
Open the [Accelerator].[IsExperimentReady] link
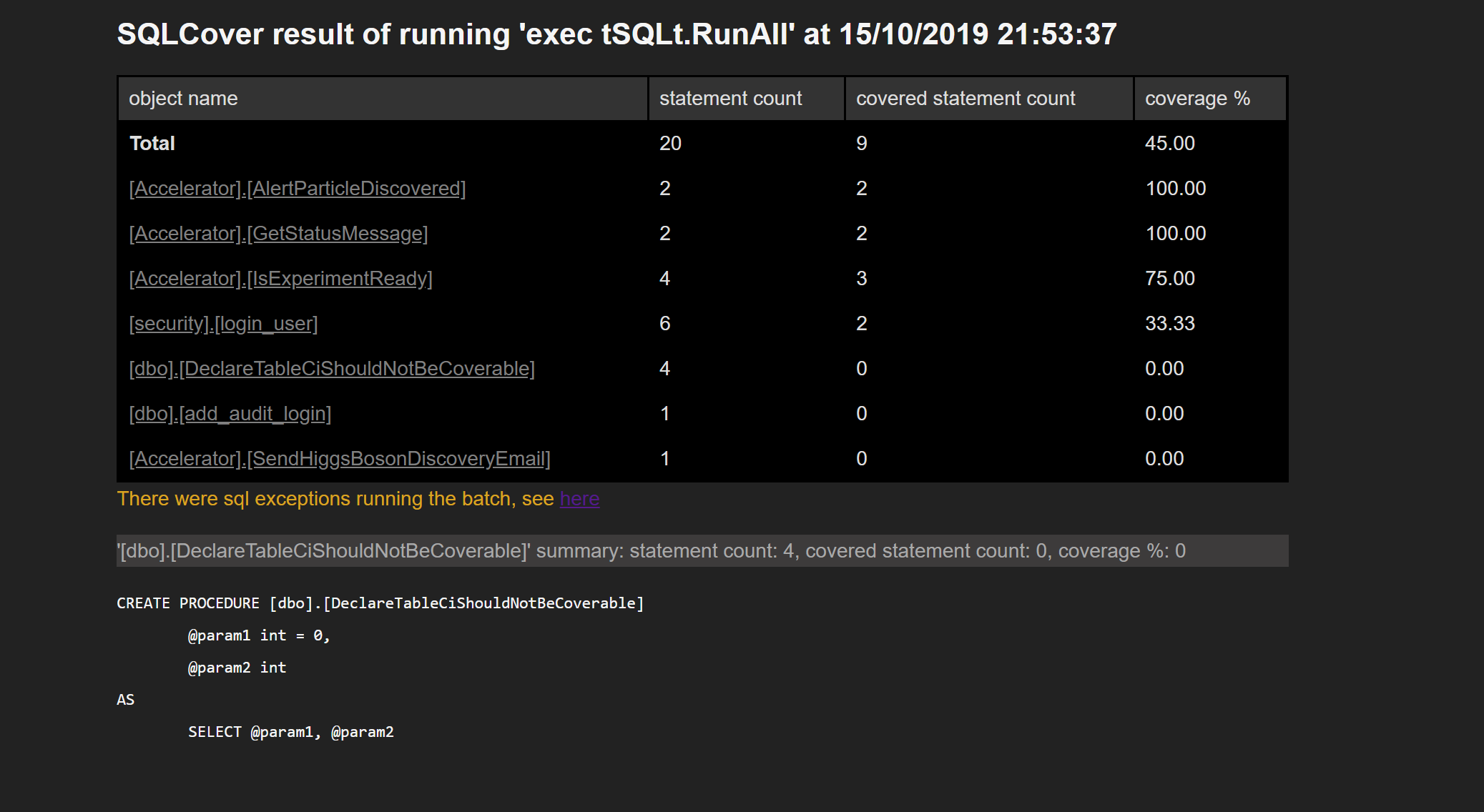[x=280, y=279]
